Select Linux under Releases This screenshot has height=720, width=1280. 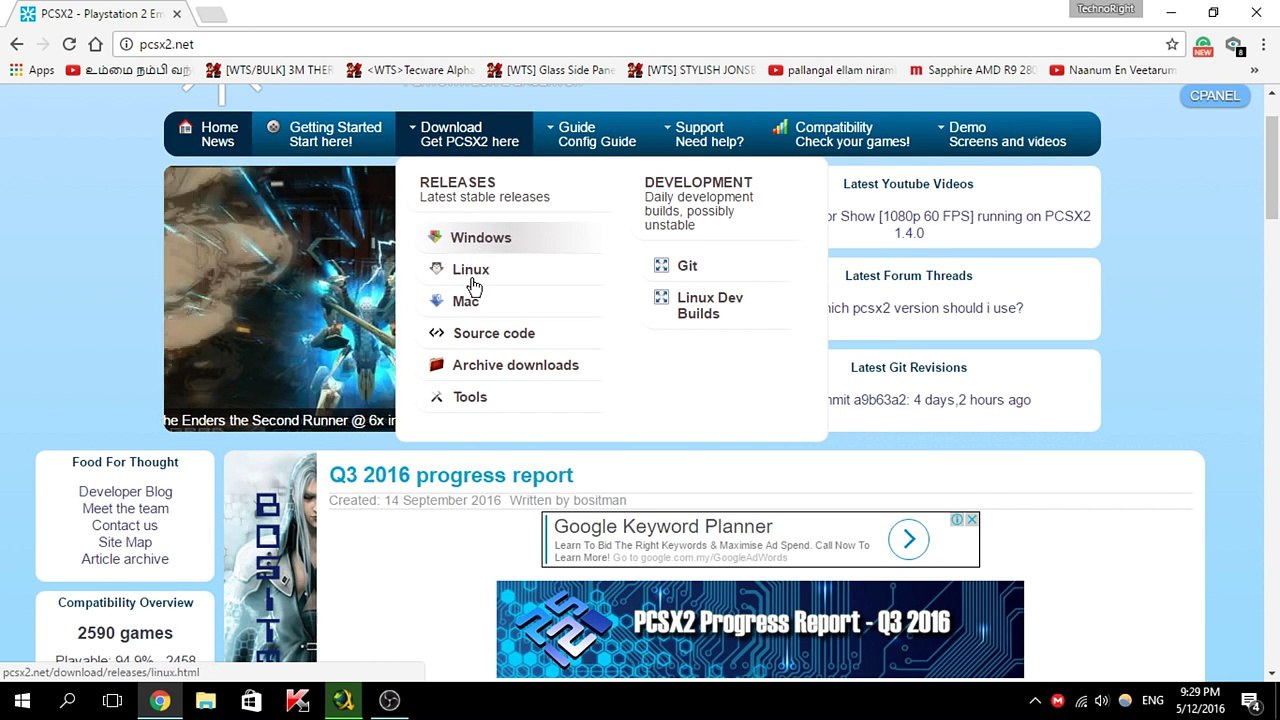point(470,269)
